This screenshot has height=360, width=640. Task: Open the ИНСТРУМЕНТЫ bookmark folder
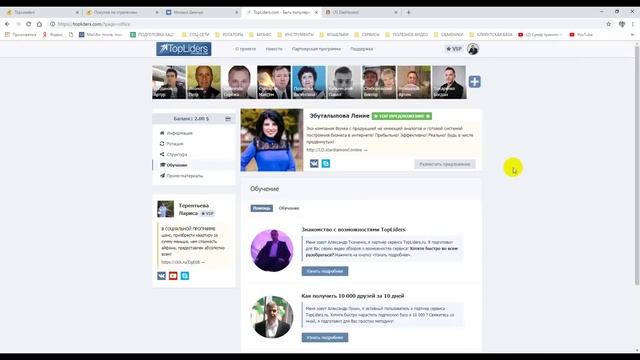pos(296,35)
